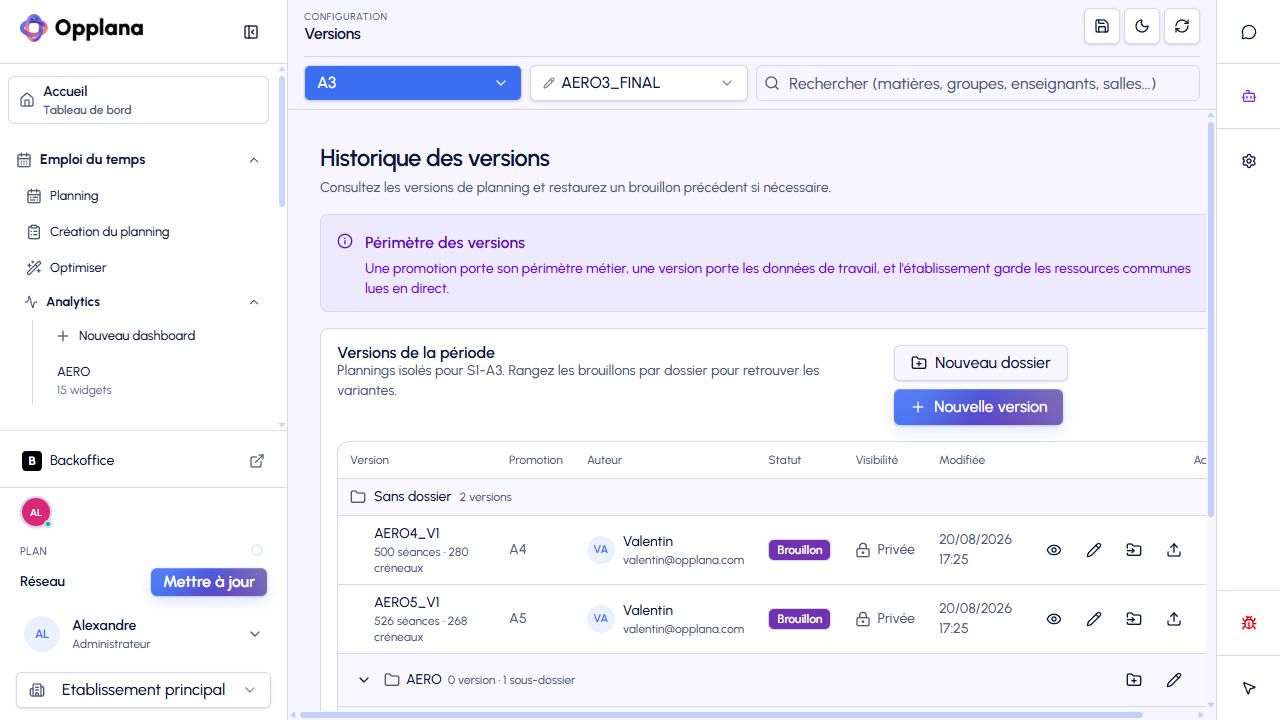Viewport: 1280px width, 720px height.
Task: Click the red bug report icon
Action: point(1249,622)
